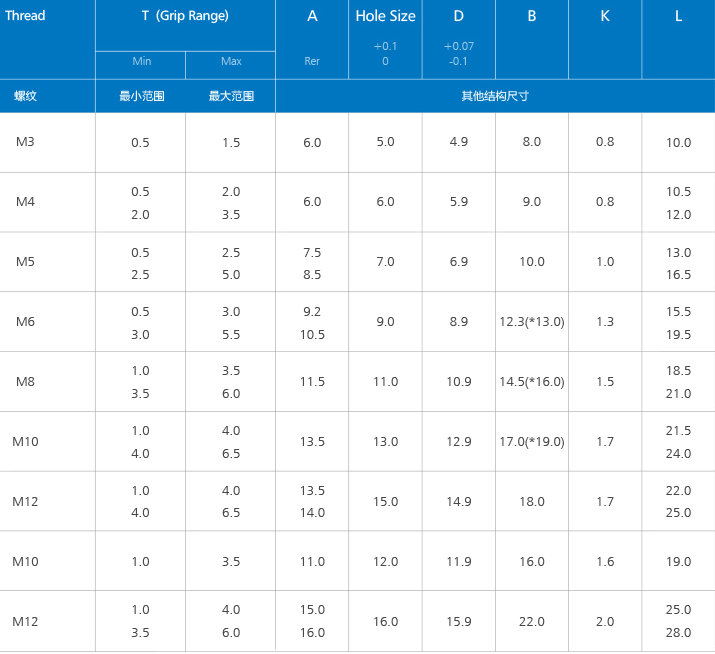This screenshot has height=654, width=715.
Task: Click the Thread column header
Action: click(25, 16)
